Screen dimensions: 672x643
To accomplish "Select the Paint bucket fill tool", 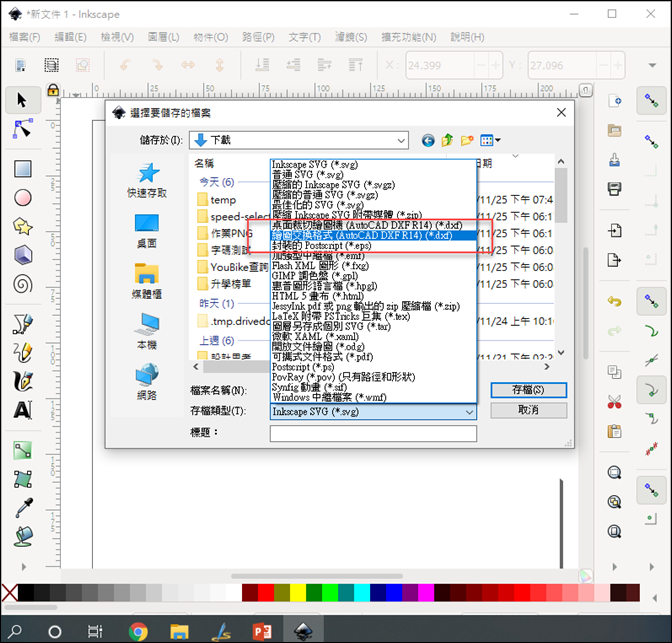I will point(24,536).
